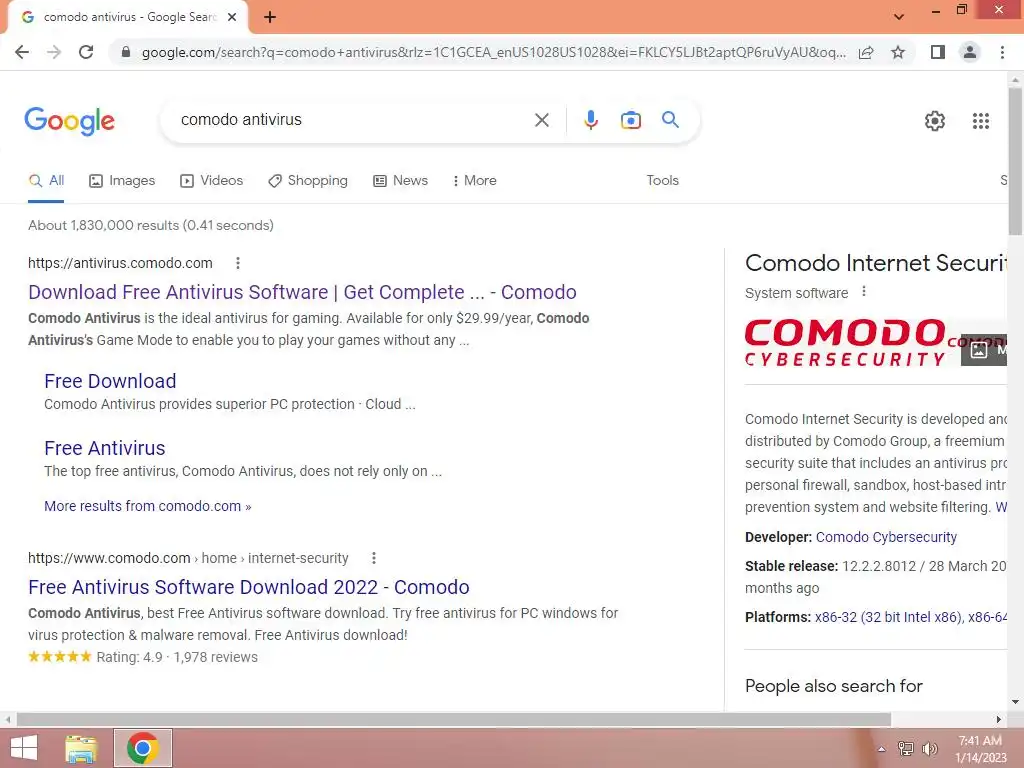The image size is (1024, 768).
Task: Open Free Antivirus Software Download 2022 result
Action: tap(248, 588)
